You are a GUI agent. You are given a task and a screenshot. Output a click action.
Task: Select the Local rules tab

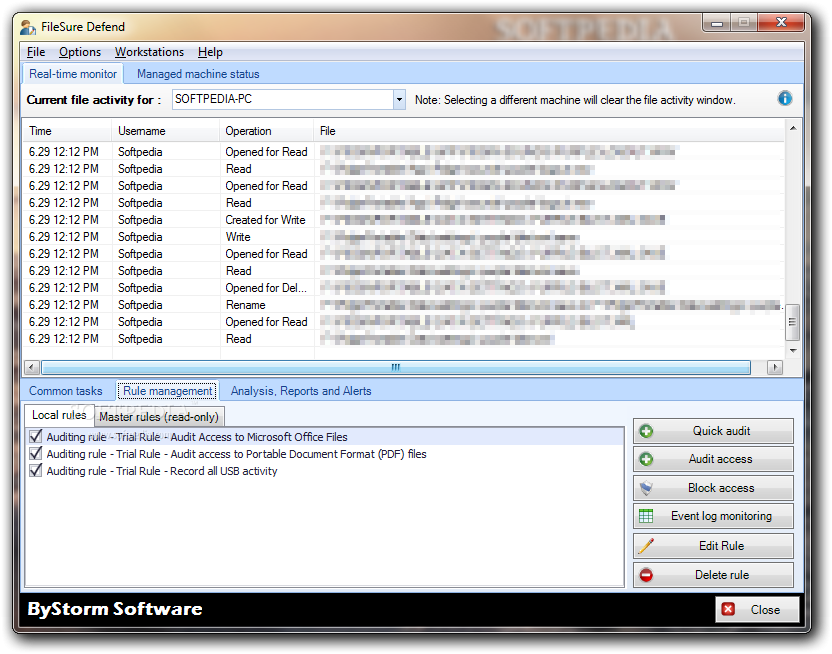point(59,415)
